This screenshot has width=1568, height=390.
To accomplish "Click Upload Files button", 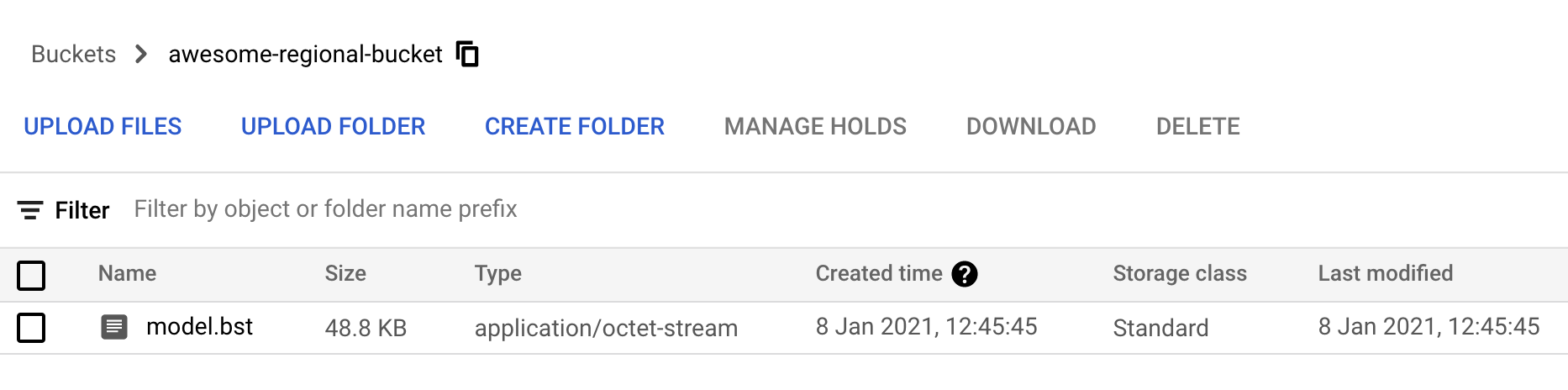I will point(103,126).
